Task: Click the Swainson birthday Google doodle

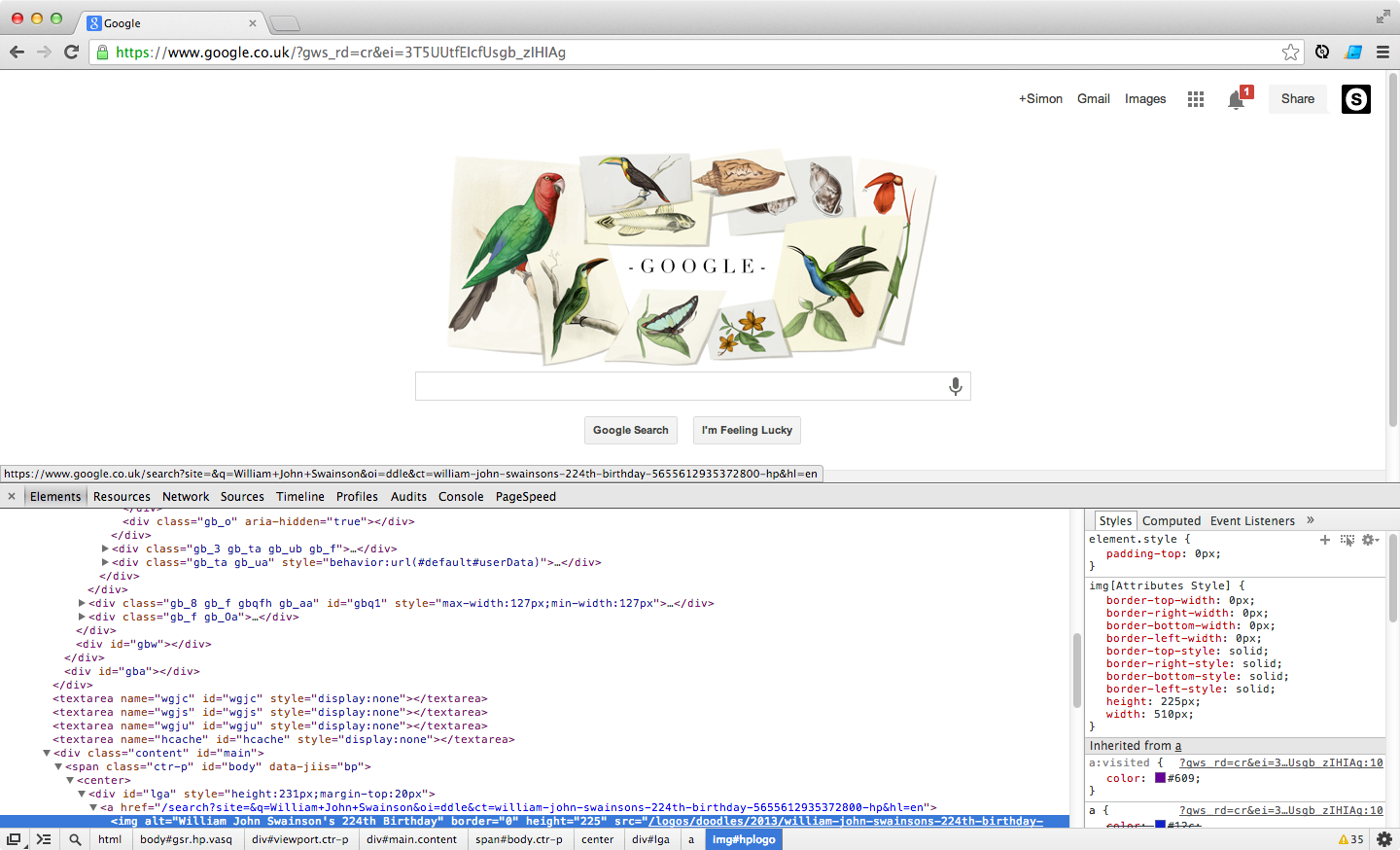Action: pyautogui.click(x=692, y=257)
